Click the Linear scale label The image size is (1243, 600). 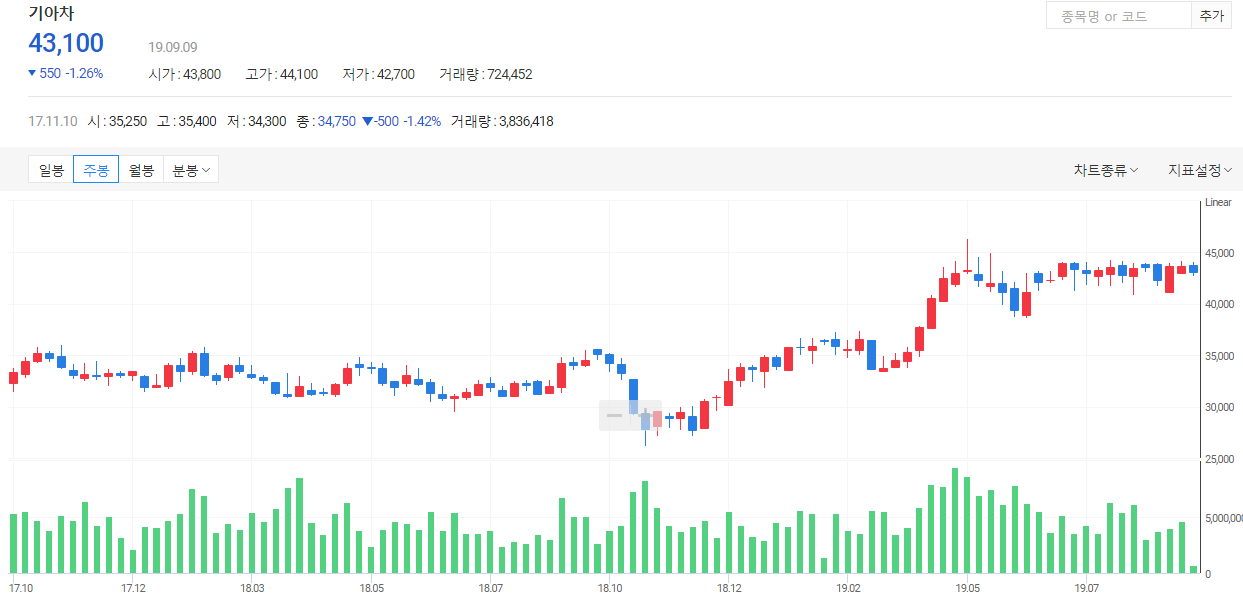pos(1219,202)
